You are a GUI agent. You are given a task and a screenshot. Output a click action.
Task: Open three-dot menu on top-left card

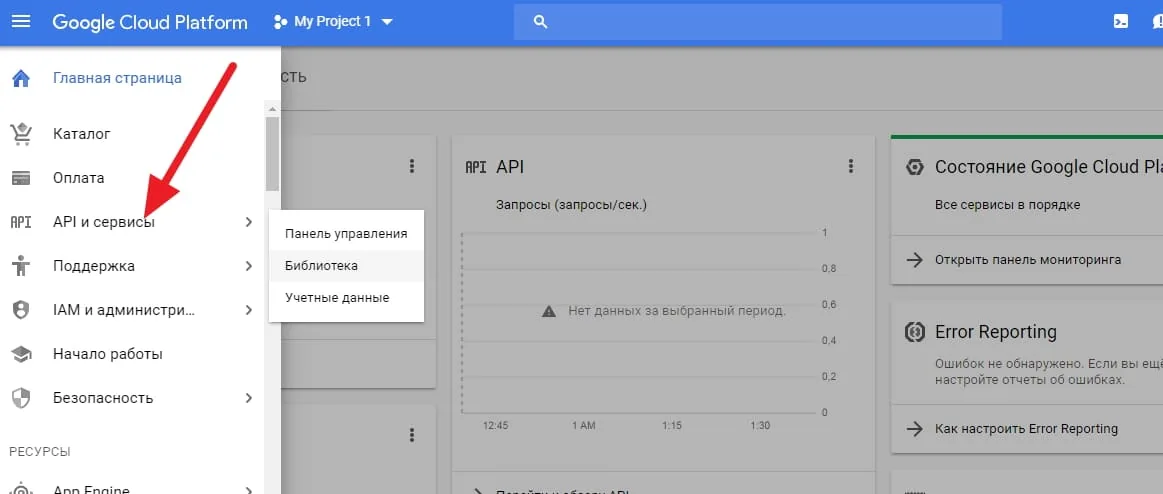(412, 167)
